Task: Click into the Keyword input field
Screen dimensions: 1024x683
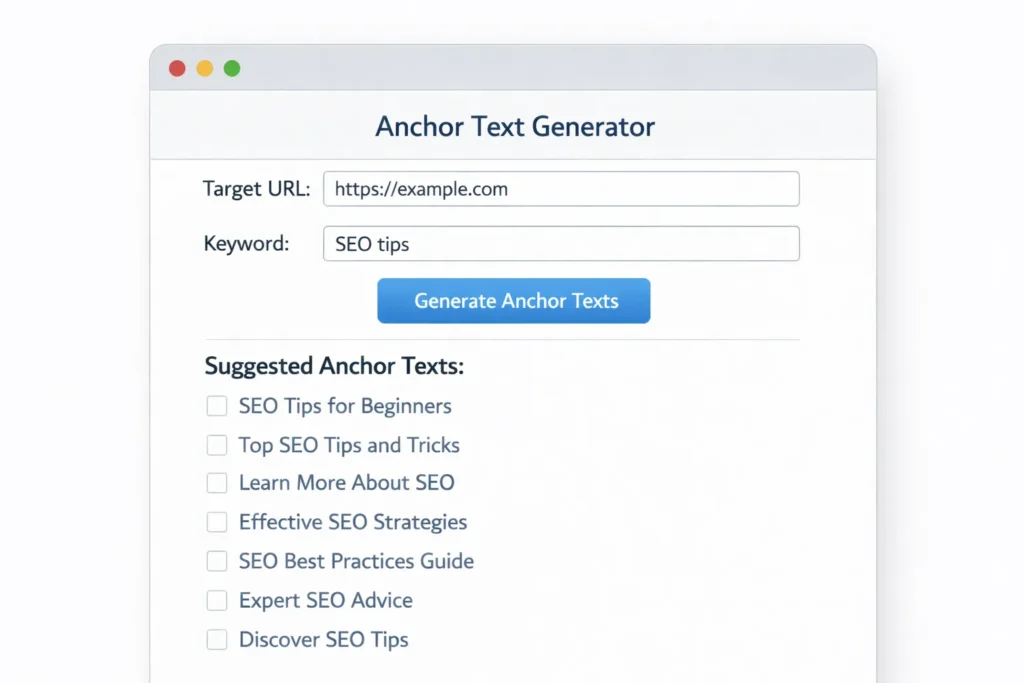Action: [561, 244]
